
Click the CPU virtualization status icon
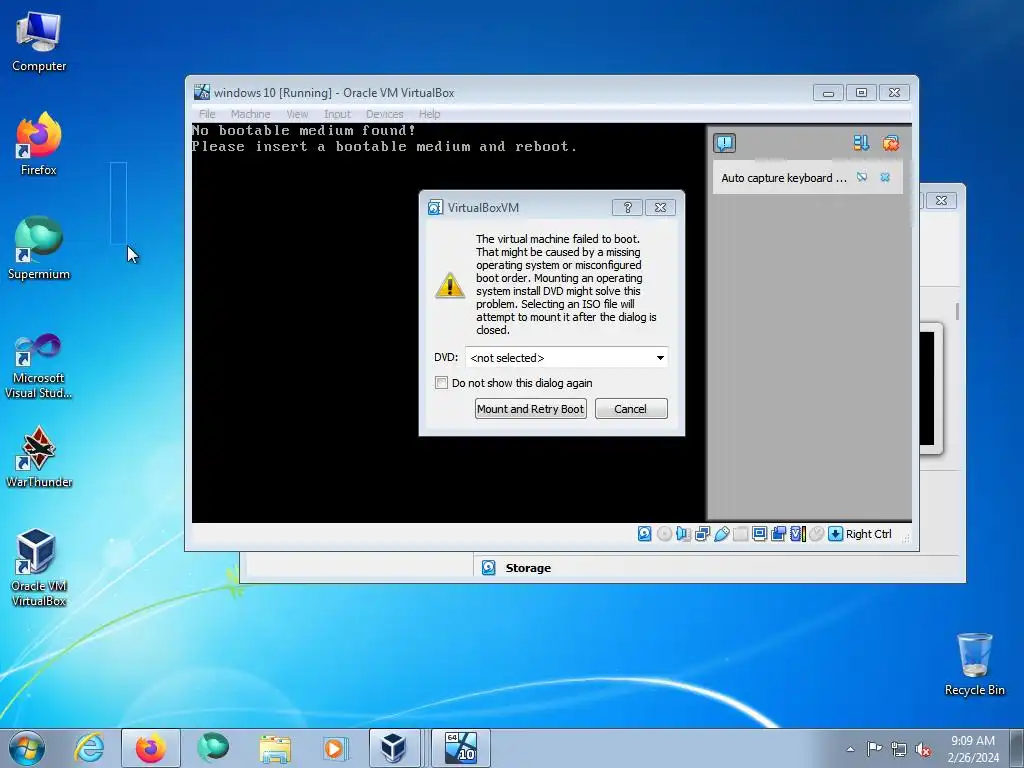click(798, 534)
